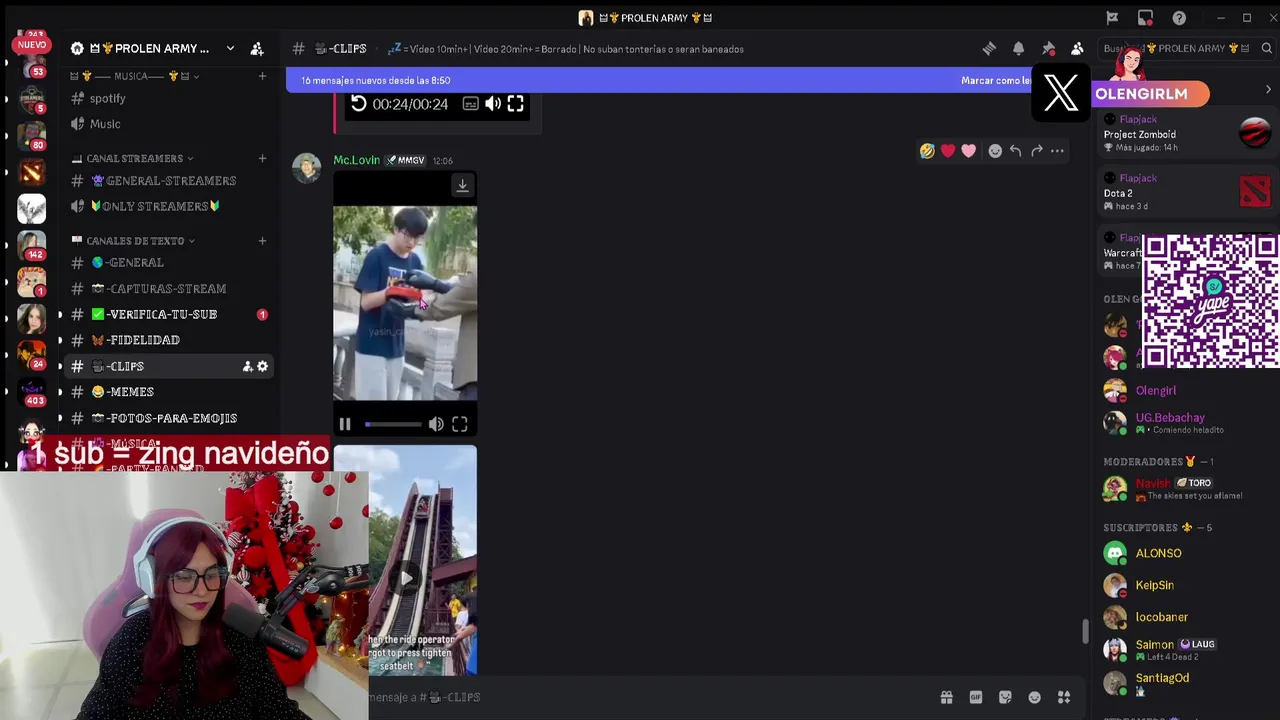Forward Mc.Lovin's message

1037,151
